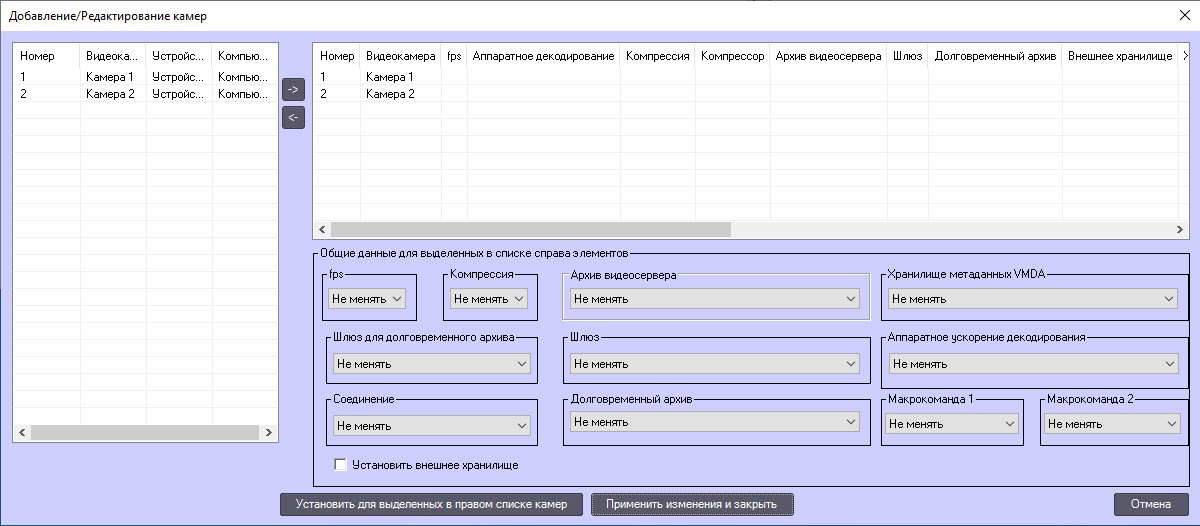Enable 'Установить внешнее хранилище' checkbox
This screenshot has height=526, width=1200.
click(x=341, y=465)
